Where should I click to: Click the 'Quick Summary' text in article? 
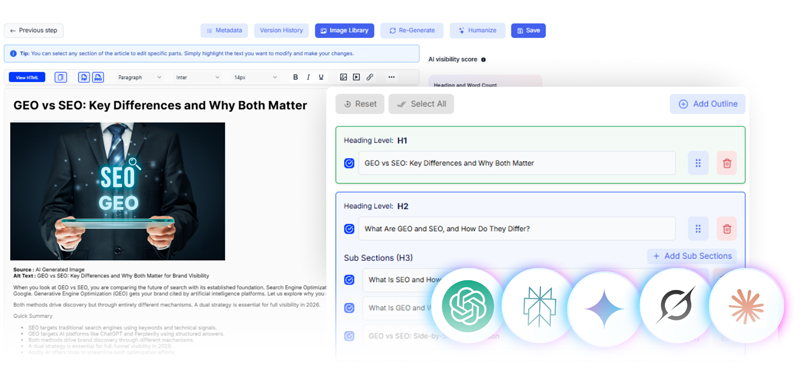pos(33,316)
